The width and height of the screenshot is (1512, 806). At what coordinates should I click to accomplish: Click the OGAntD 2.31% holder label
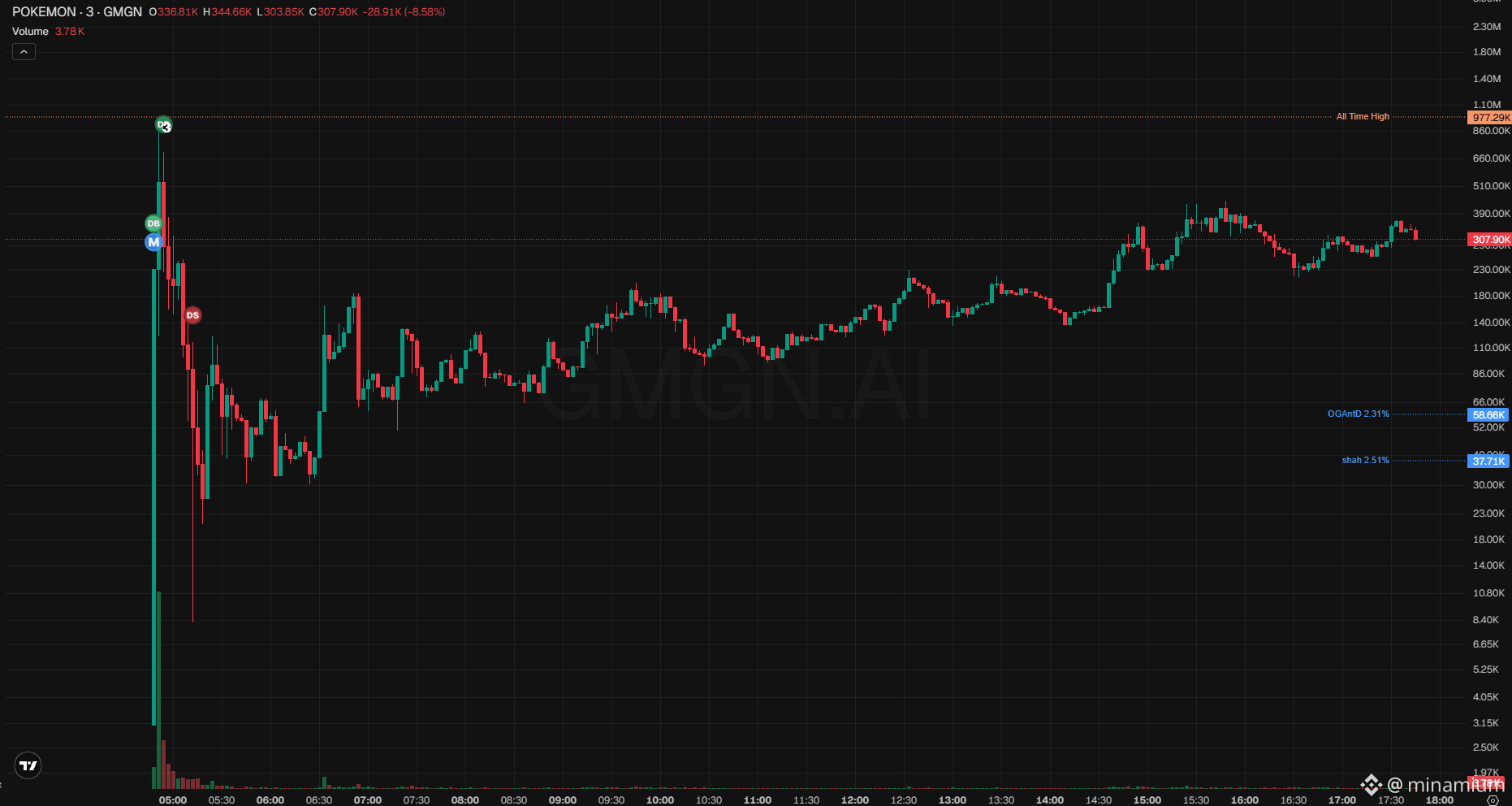[1358, 414]
